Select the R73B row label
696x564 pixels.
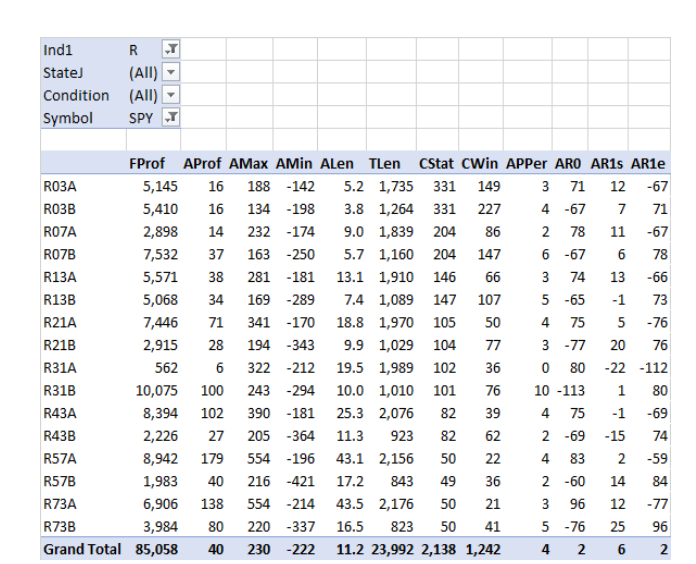(59, 527)
